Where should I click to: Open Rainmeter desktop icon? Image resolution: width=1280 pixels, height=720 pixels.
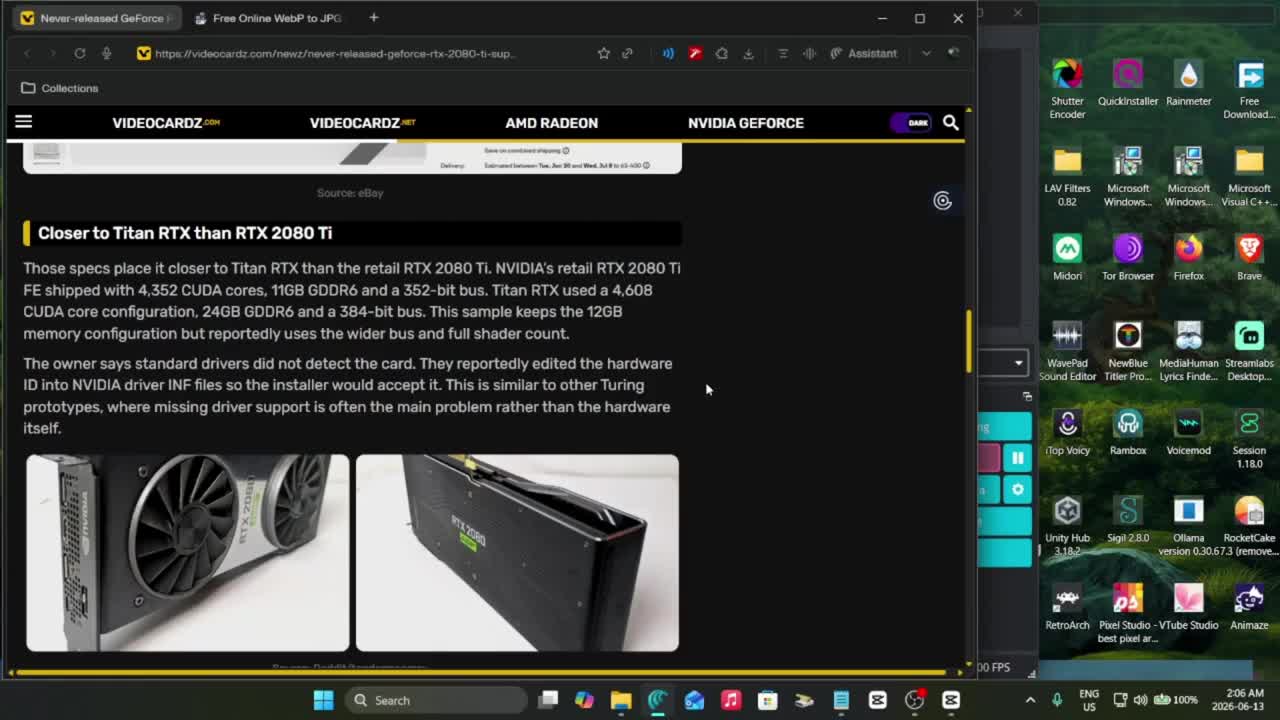pos(1188,83)
